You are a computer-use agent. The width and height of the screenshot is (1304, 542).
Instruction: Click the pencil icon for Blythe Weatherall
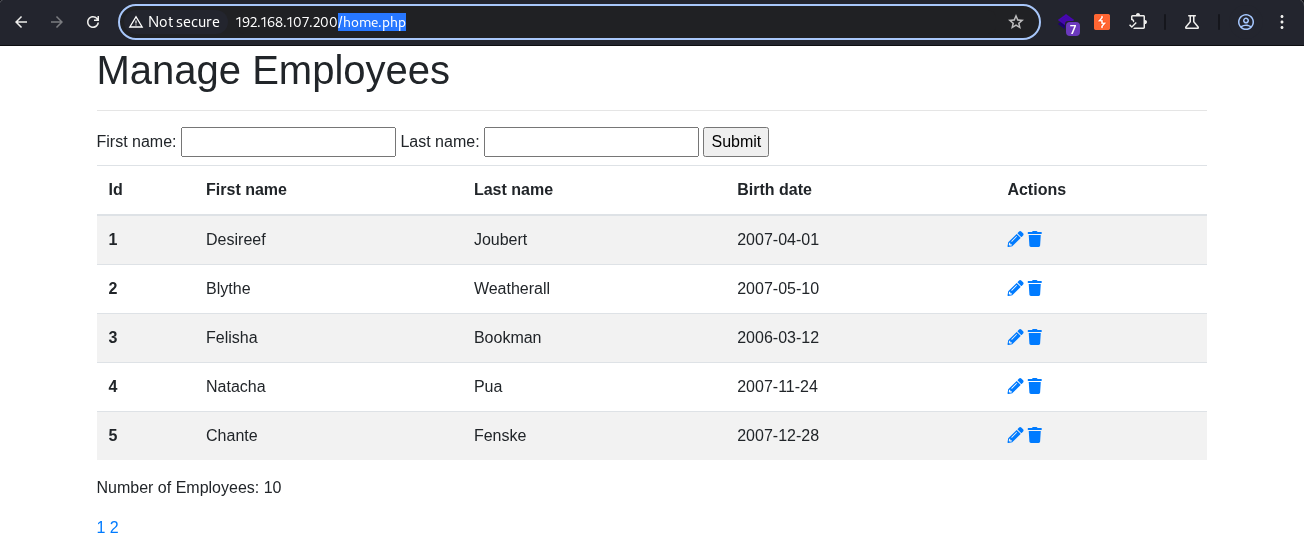pyautogui.click(x=1015, y=288)
